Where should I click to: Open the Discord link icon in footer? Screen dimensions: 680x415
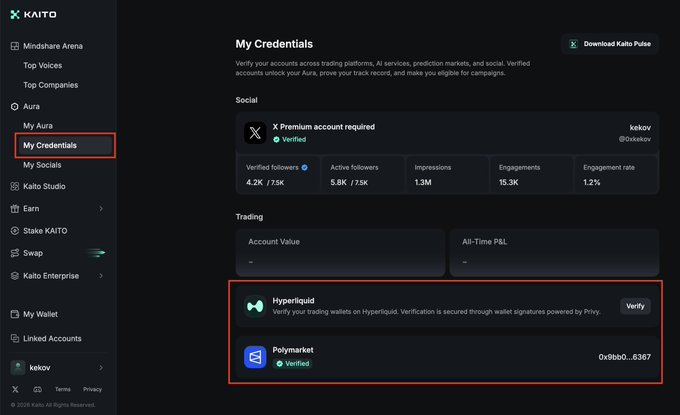[x=38, y=389]
